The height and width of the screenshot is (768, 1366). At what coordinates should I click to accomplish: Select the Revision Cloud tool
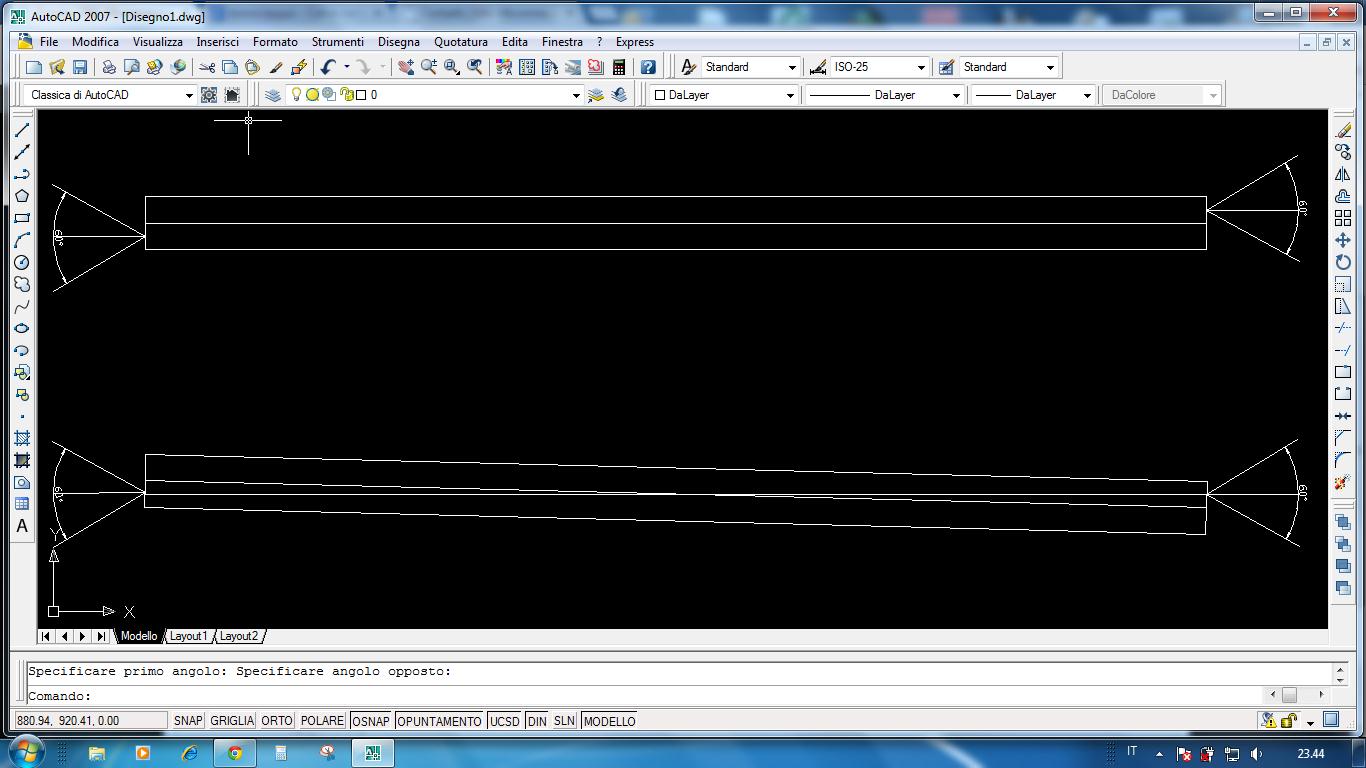click(22, 284)
